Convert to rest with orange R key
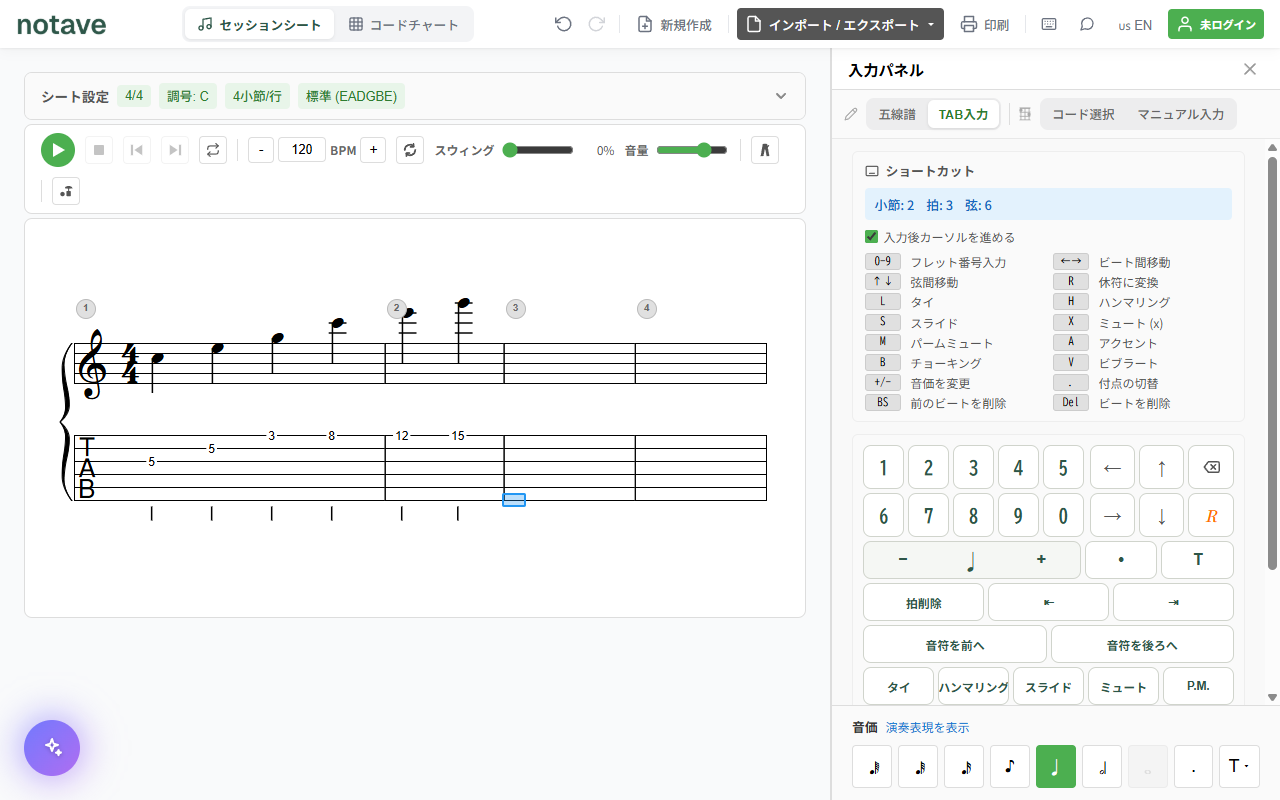This screenshot has height=800, width=1280. 1211,515
